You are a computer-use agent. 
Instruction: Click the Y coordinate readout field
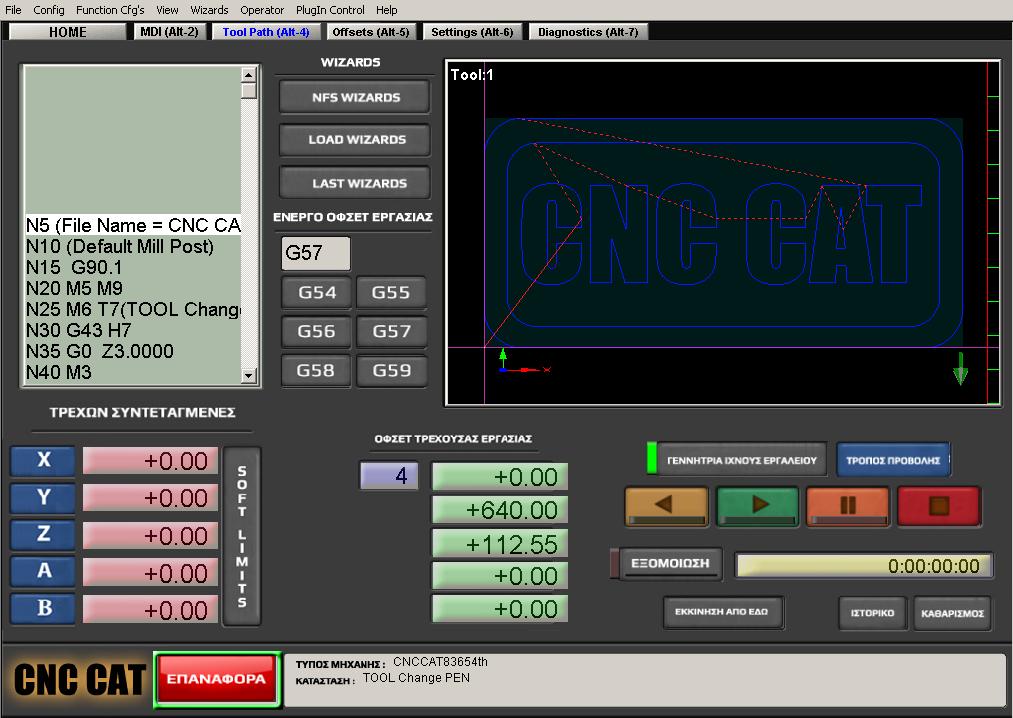click(x=149, y=498)
